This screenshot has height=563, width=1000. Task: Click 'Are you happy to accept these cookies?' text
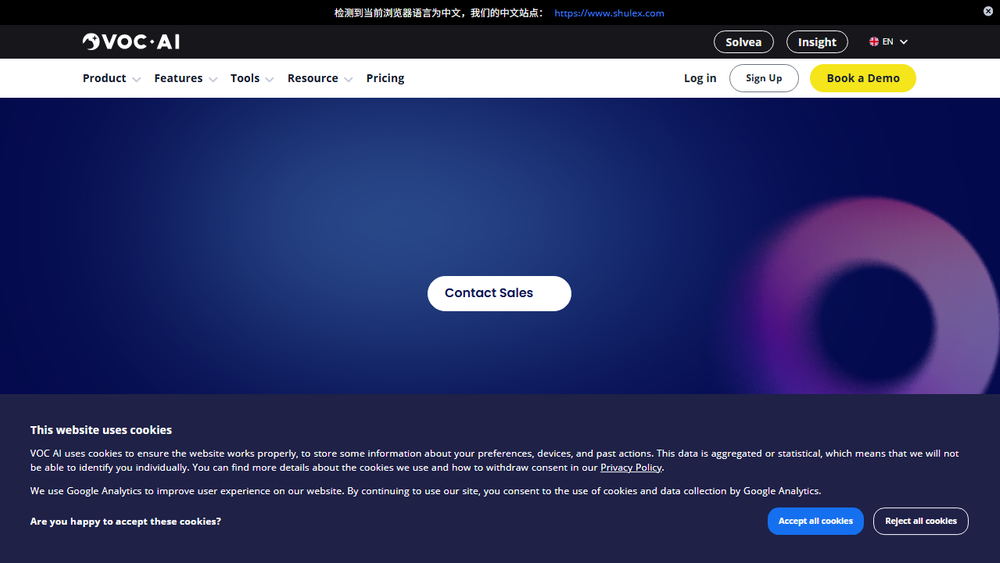(126, 521)
